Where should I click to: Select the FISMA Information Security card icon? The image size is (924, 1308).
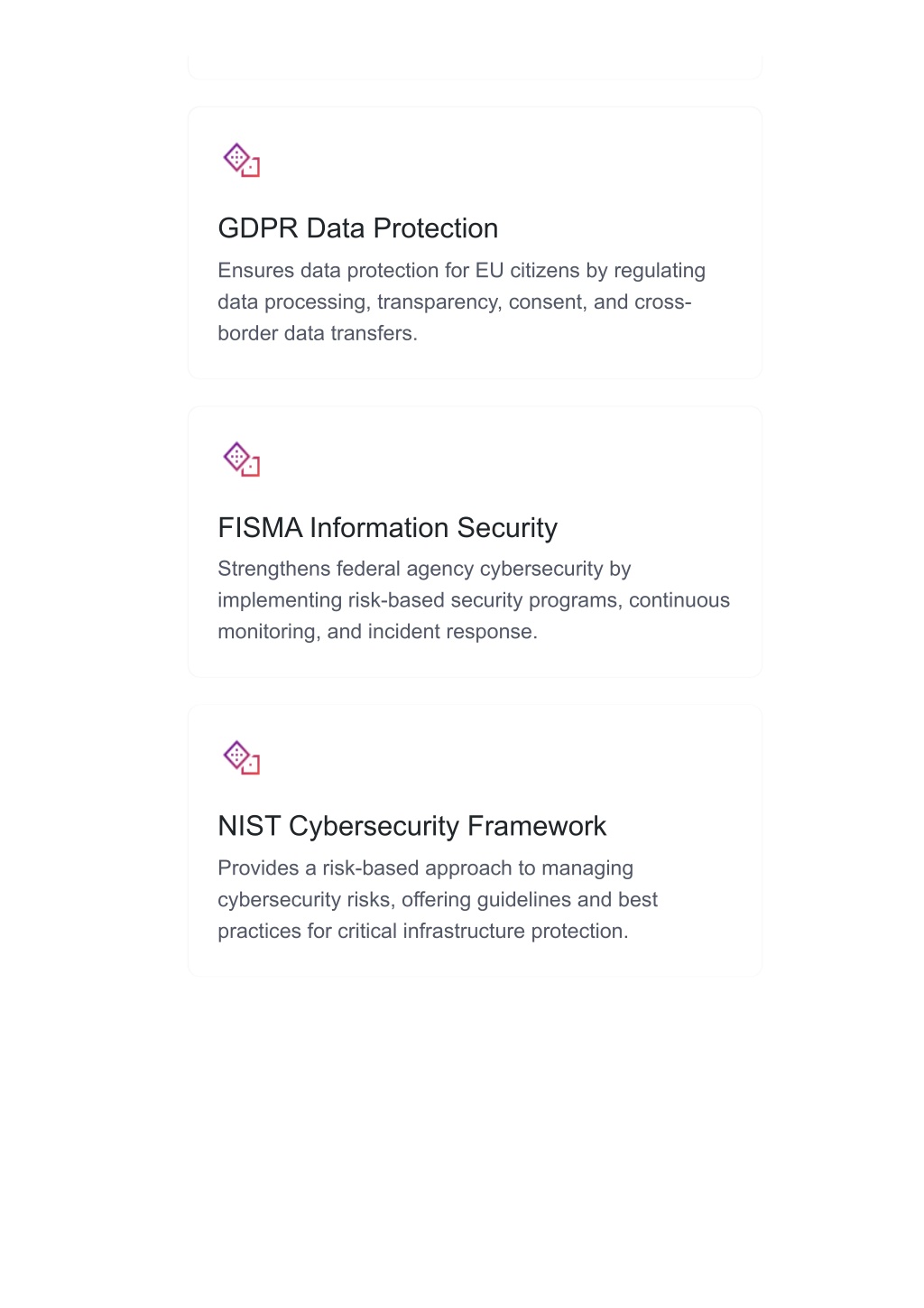(242, 459)
